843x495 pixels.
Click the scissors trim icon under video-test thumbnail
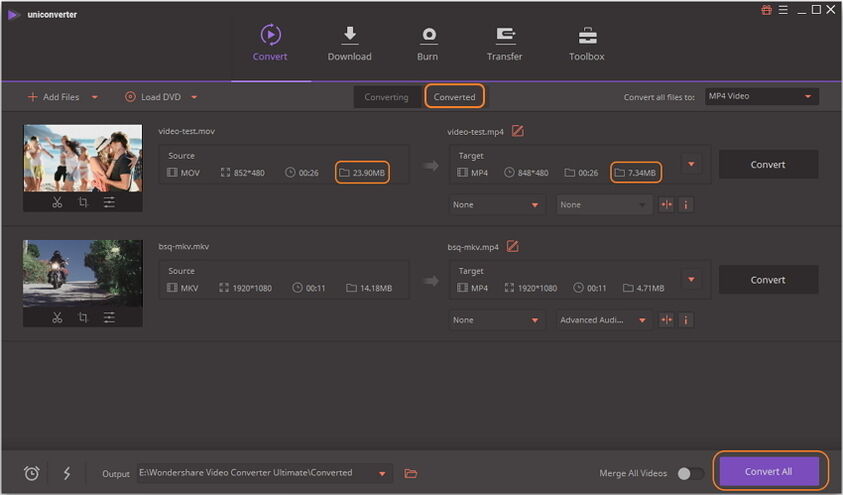[x=57, y=202]
